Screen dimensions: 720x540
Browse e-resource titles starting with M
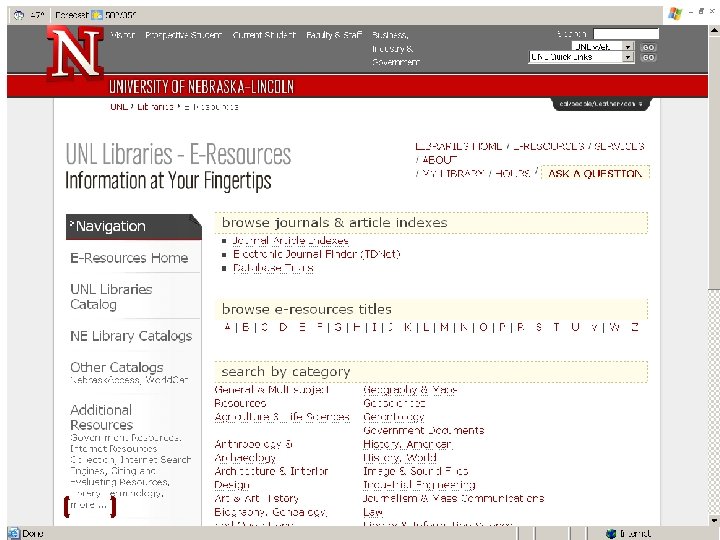(x=444, y=327)
